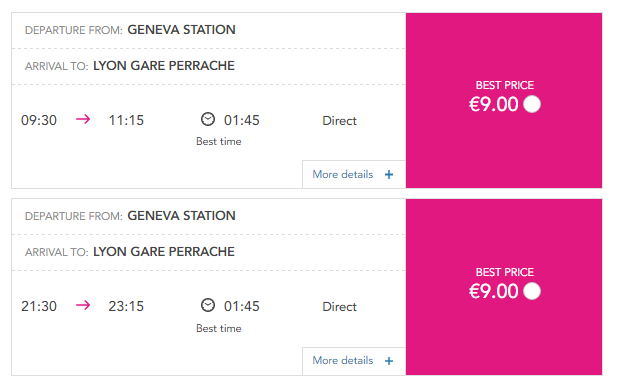Screen dimensions: 633x388
Task: Click the plus icon on the first More details
Action: pos(389,174)
